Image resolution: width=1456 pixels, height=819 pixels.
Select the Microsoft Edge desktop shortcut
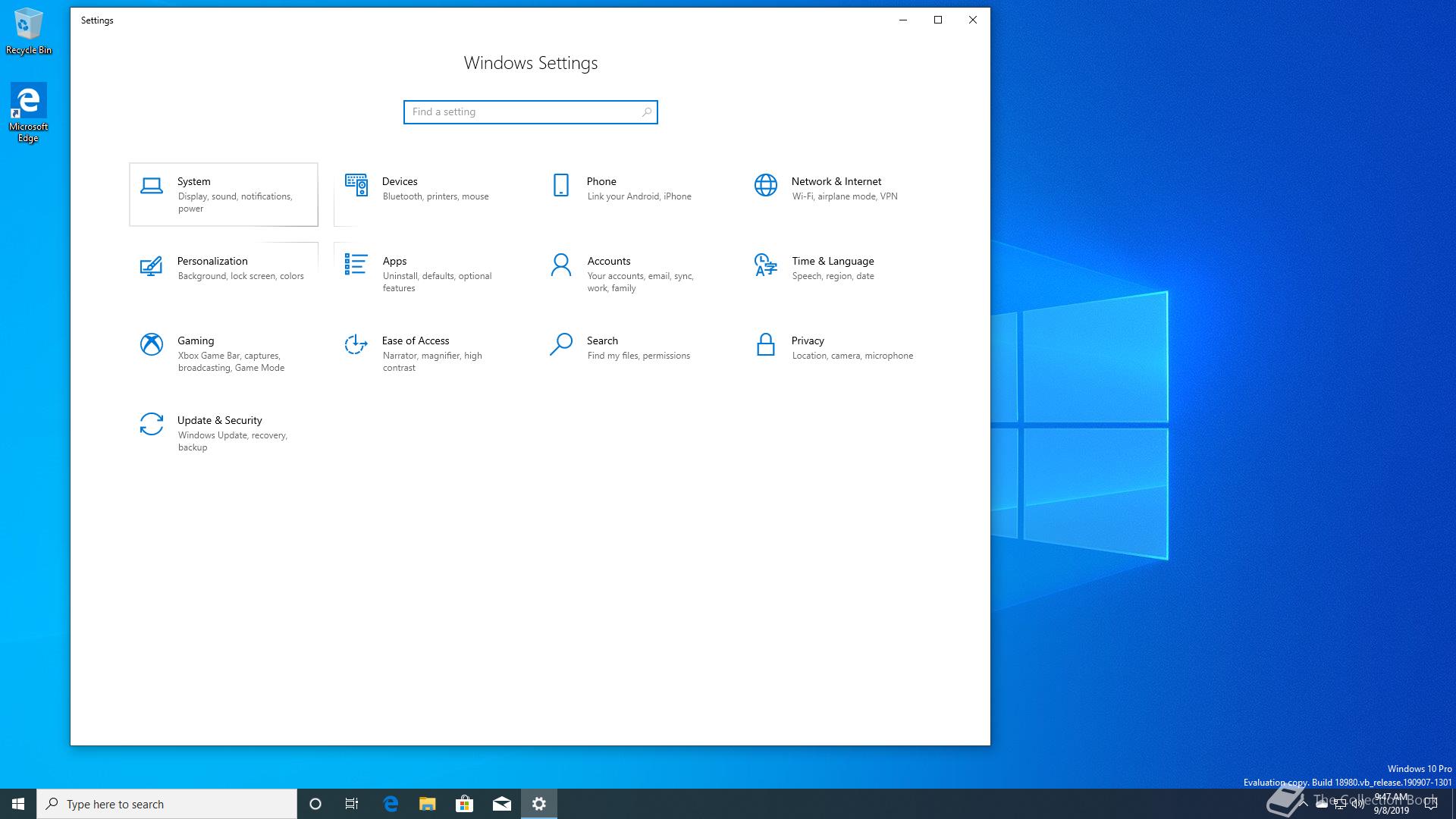point(28,112)
